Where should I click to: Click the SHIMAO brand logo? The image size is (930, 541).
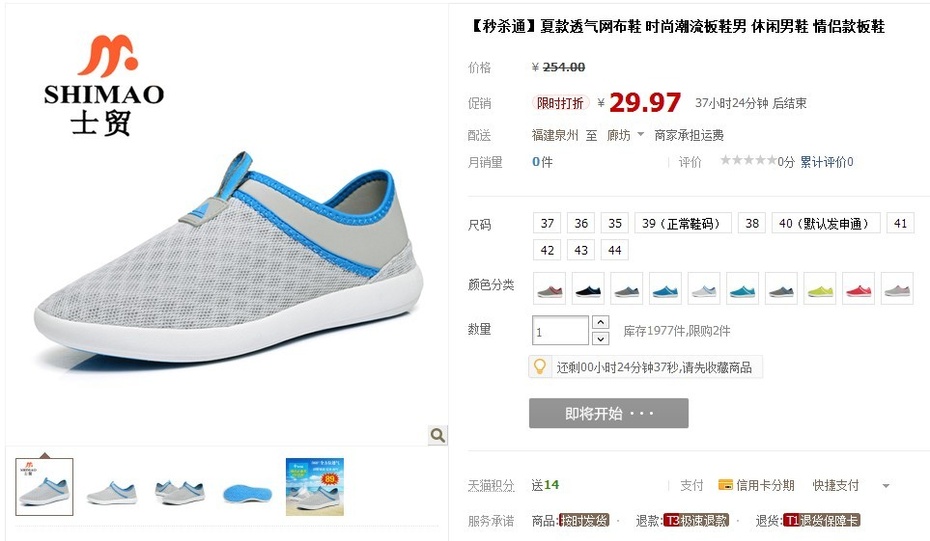pos(104,85)
